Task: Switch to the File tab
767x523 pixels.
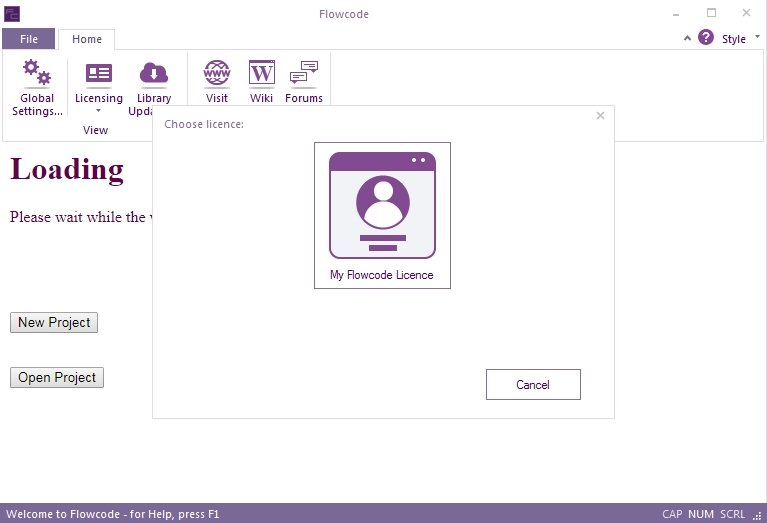Action: [29, 39]
